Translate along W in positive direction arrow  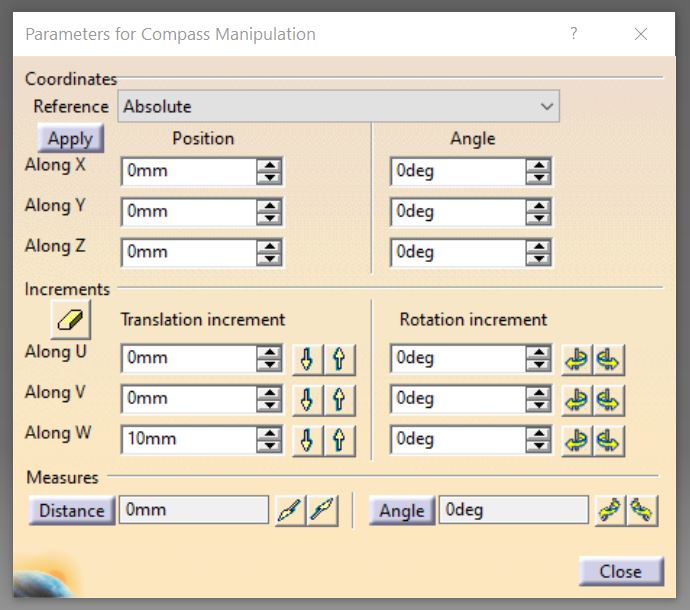[x=340, y=440]
